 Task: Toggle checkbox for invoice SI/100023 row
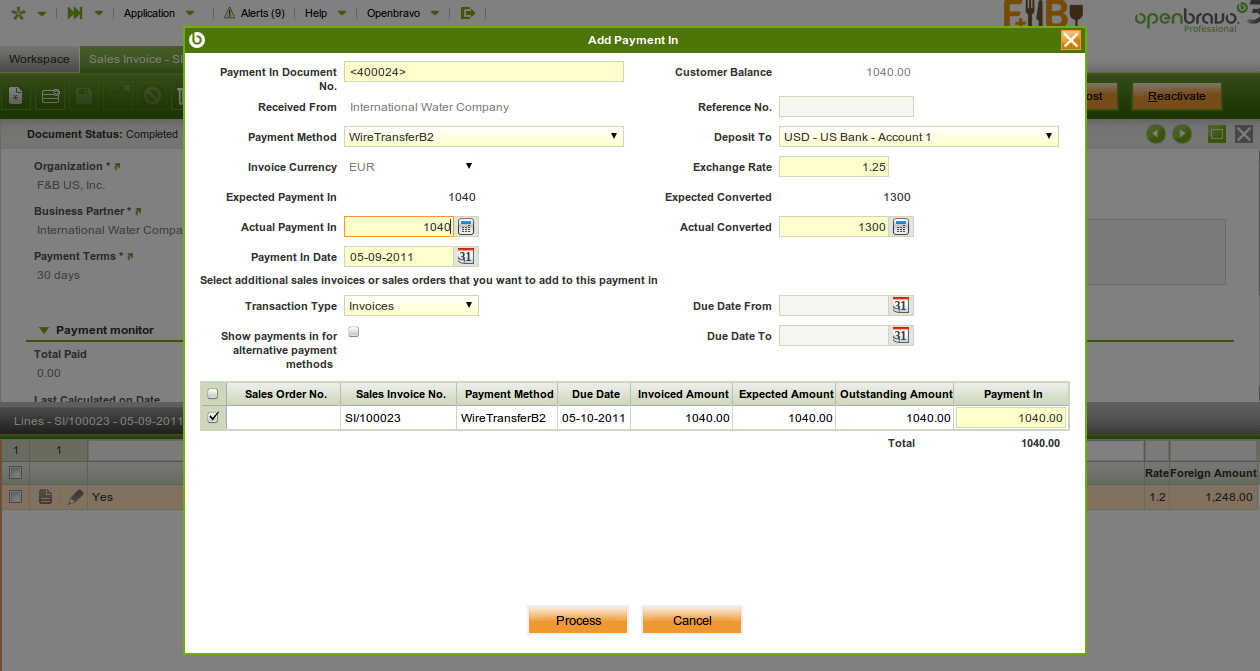[x=213, y=417]
